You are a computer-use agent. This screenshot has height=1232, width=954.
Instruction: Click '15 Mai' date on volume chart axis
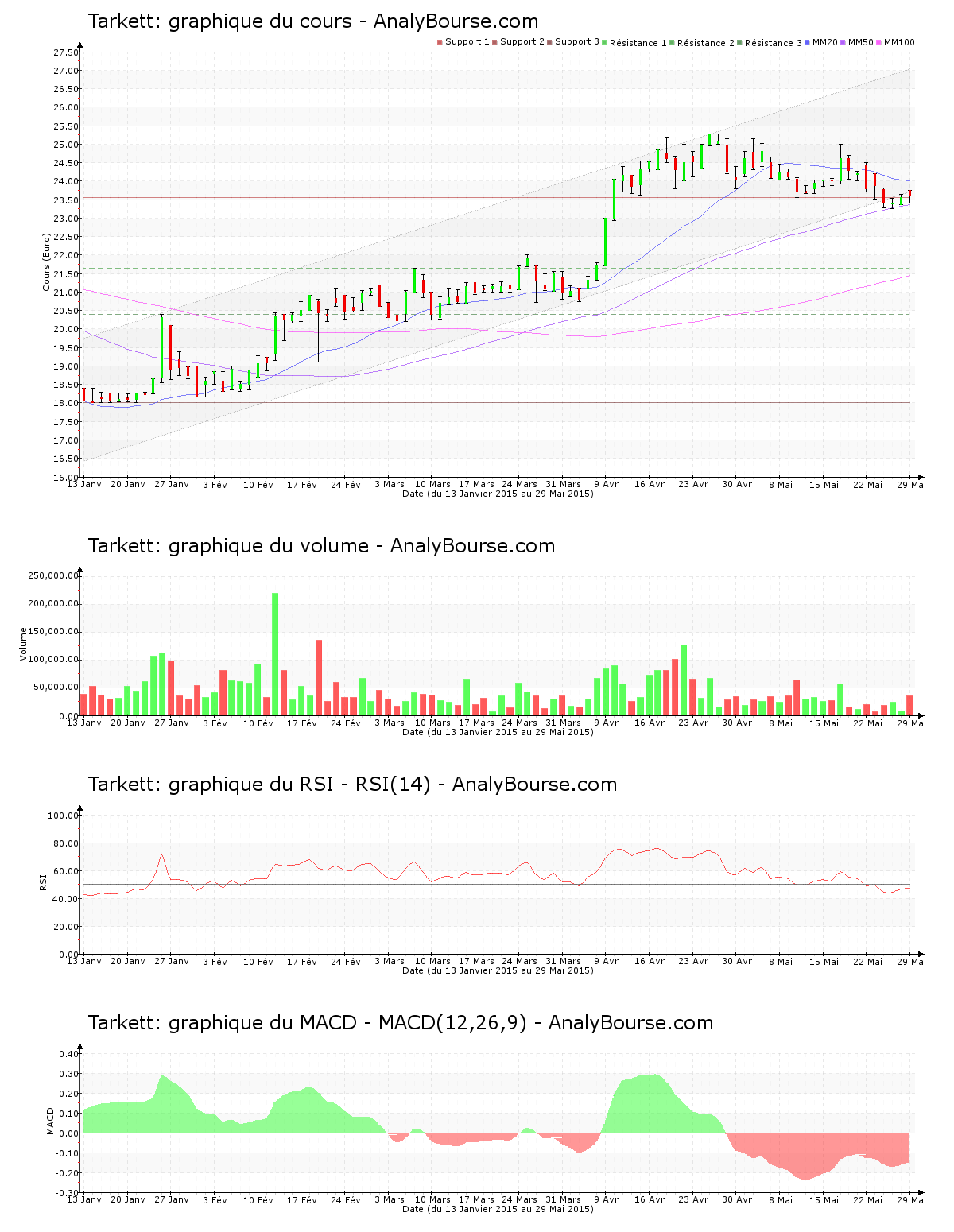pos(824,723)
